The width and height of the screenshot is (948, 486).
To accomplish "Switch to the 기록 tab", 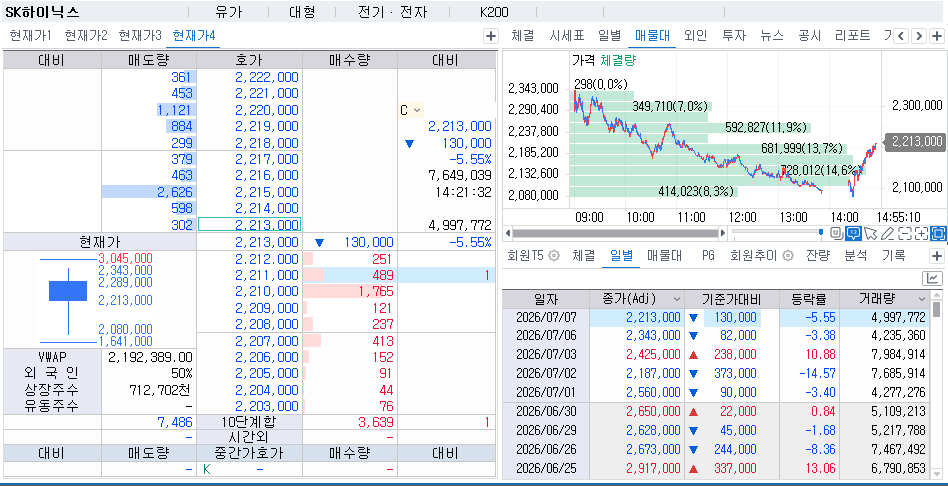I will [x=894, y=256].
